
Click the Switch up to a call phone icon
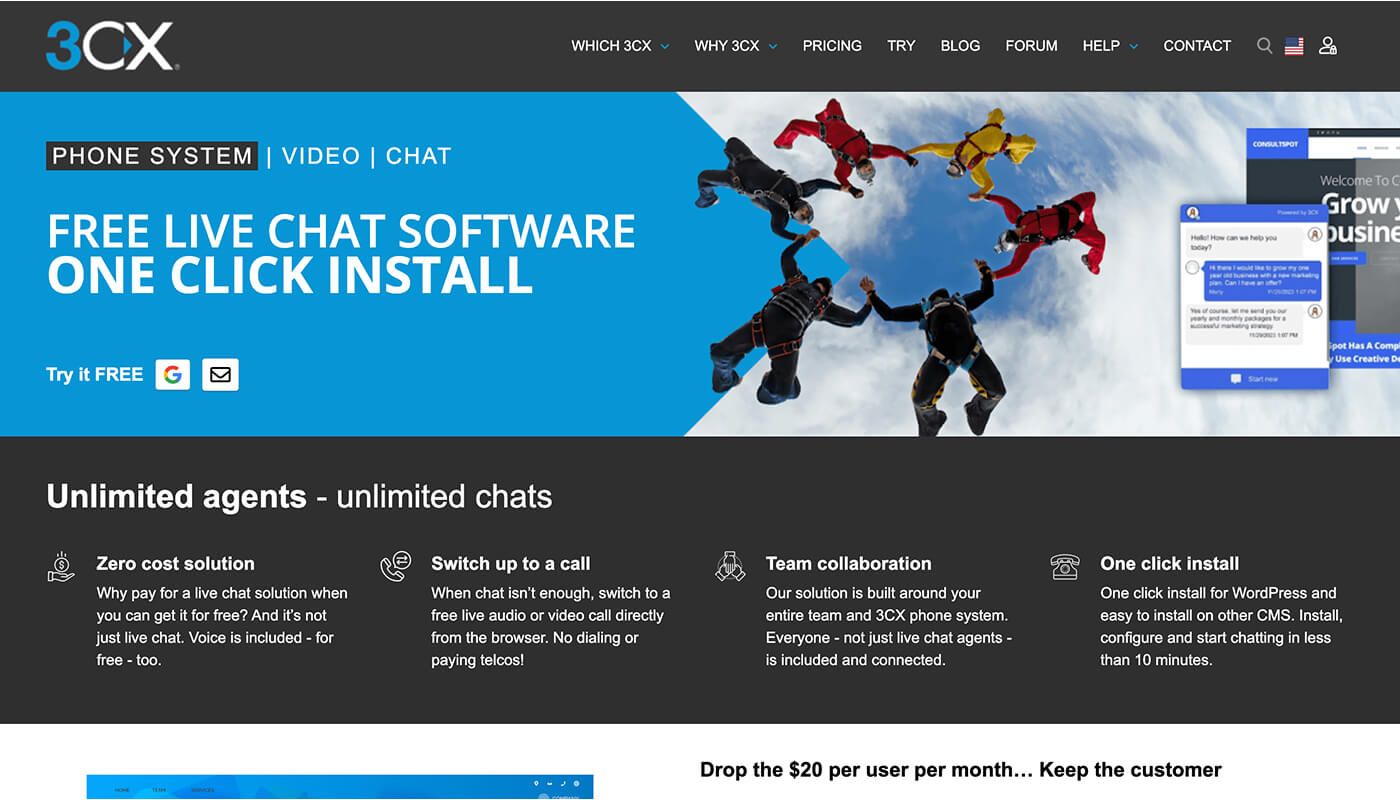click(x=396, y=566)
